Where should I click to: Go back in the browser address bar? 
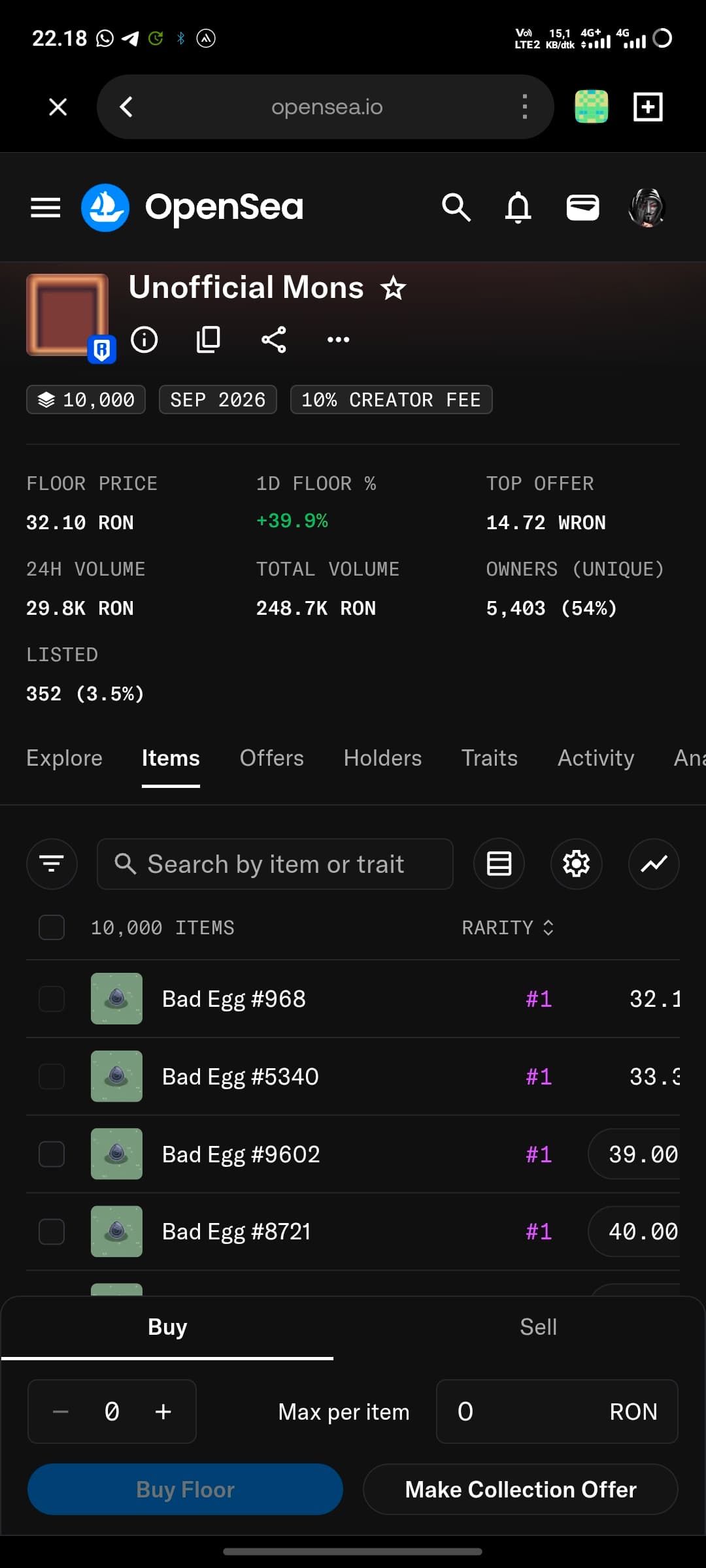126,106
